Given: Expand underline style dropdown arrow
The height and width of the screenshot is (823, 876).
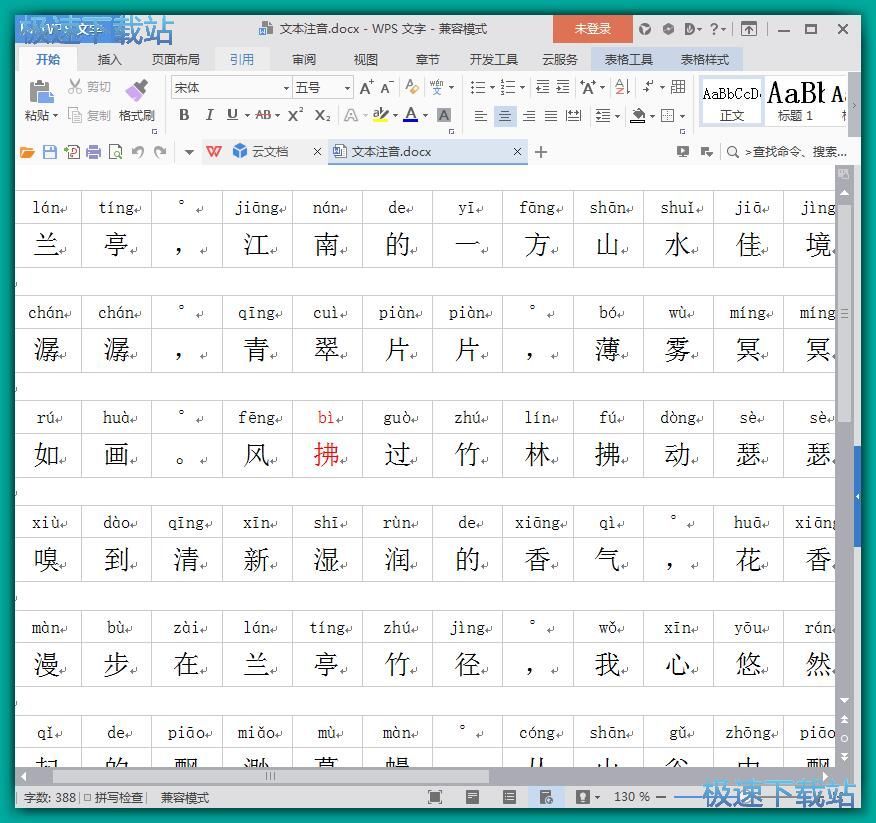Looking at the screenshot, I should 247,116.
